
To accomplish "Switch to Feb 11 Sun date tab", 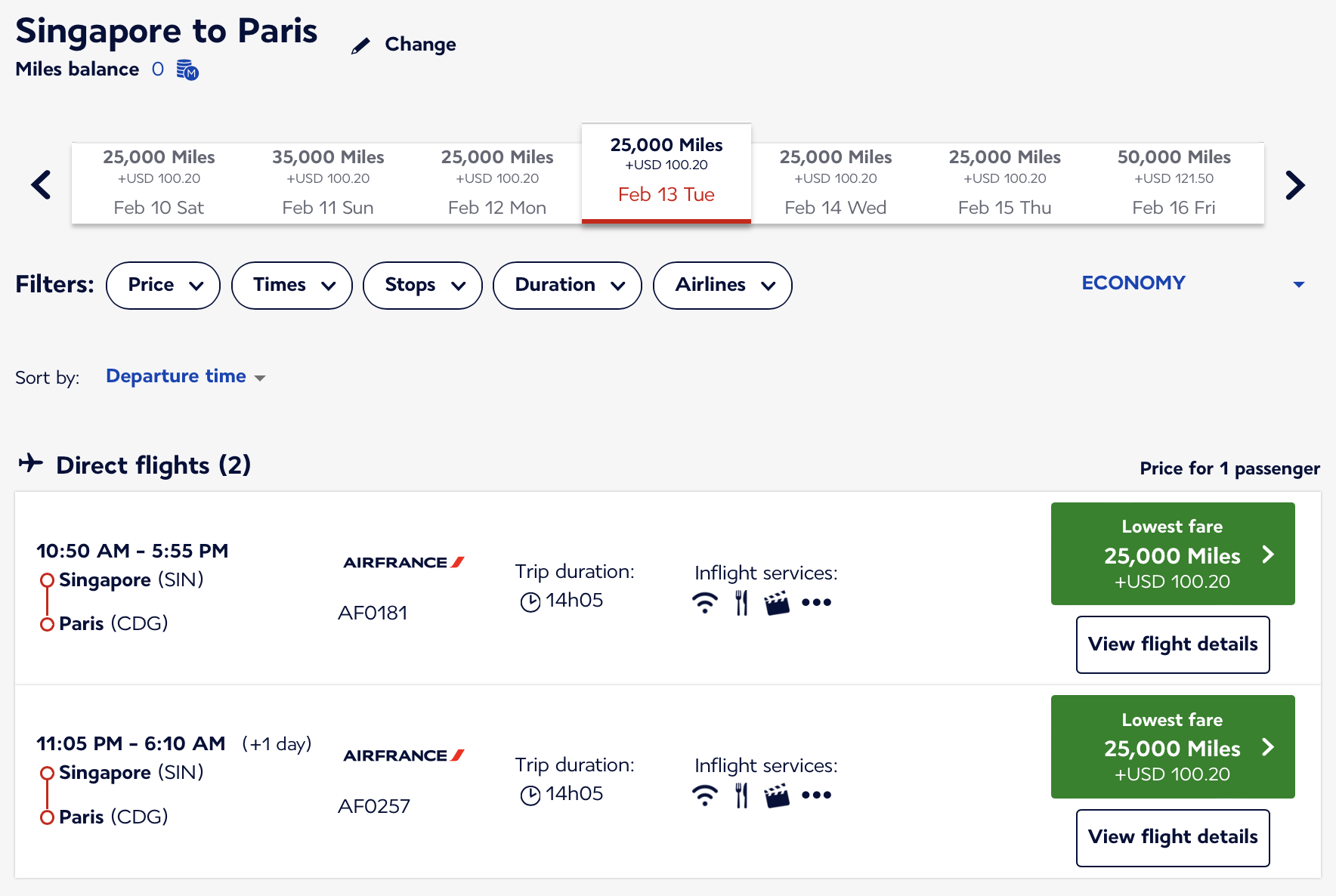I will (328, 184).
